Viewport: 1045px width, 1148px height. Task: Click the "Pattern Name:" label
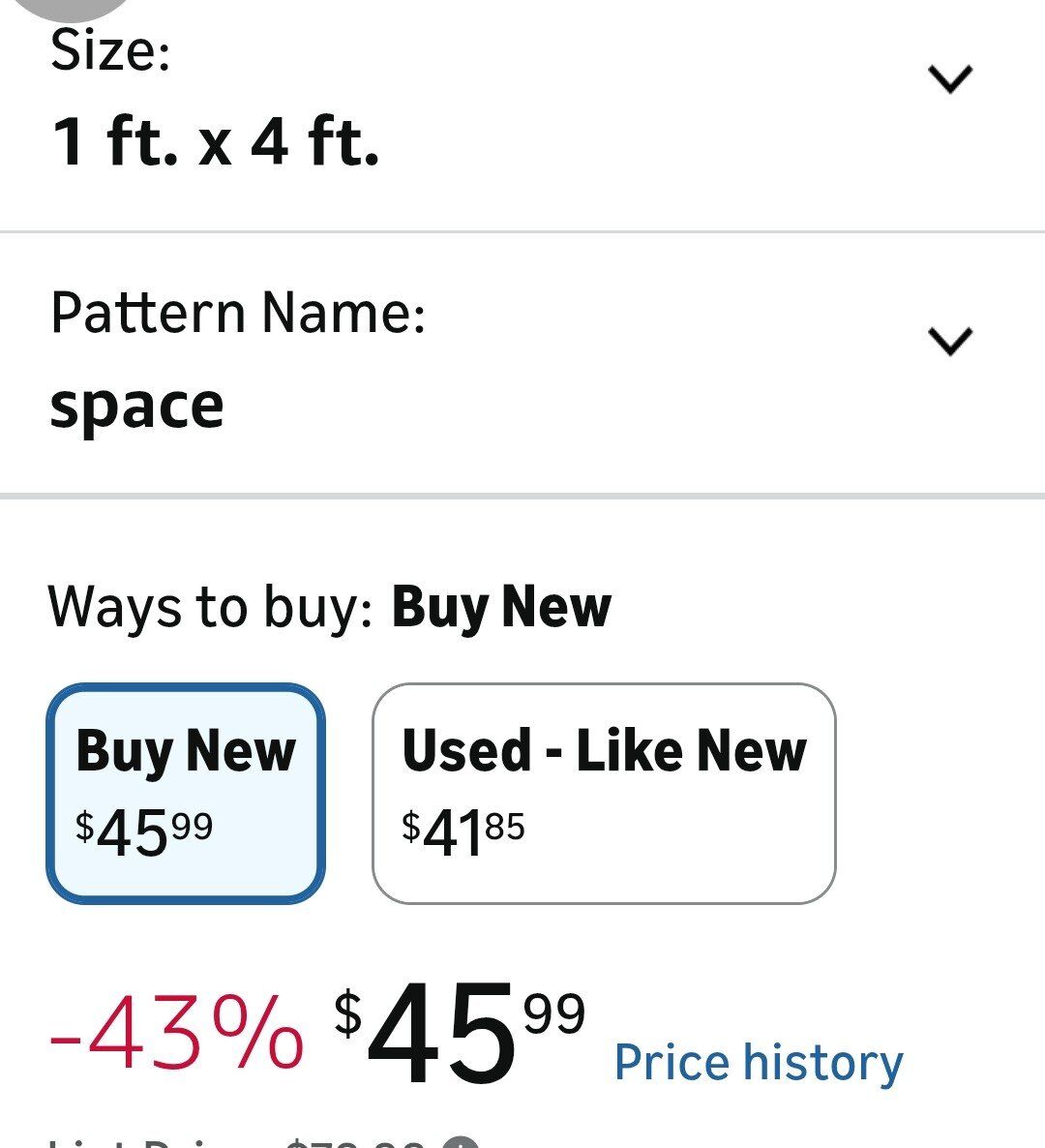(238, 313)
